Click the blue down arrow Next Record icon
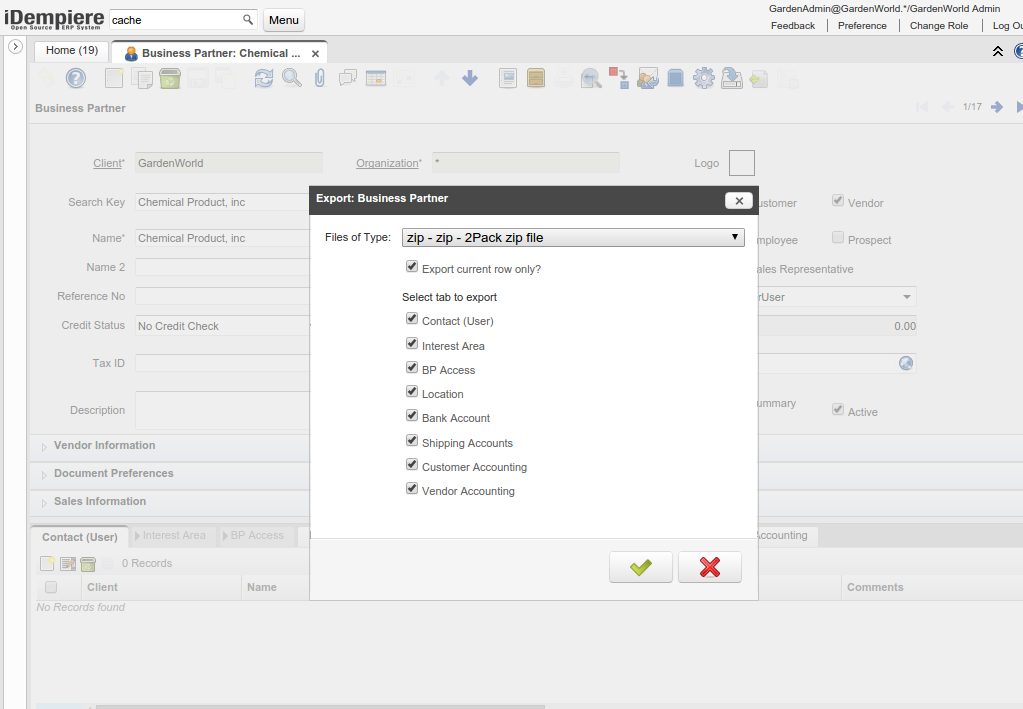Screen dimensions: 1023x709 pos(470,78)
